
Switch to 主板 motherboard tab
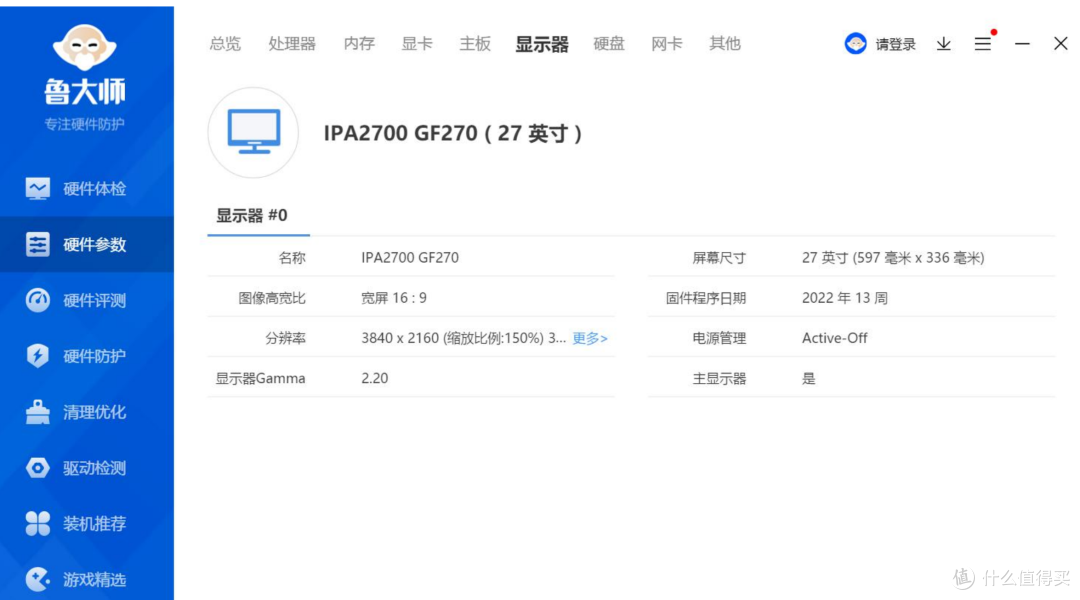(x=475, y=44)
